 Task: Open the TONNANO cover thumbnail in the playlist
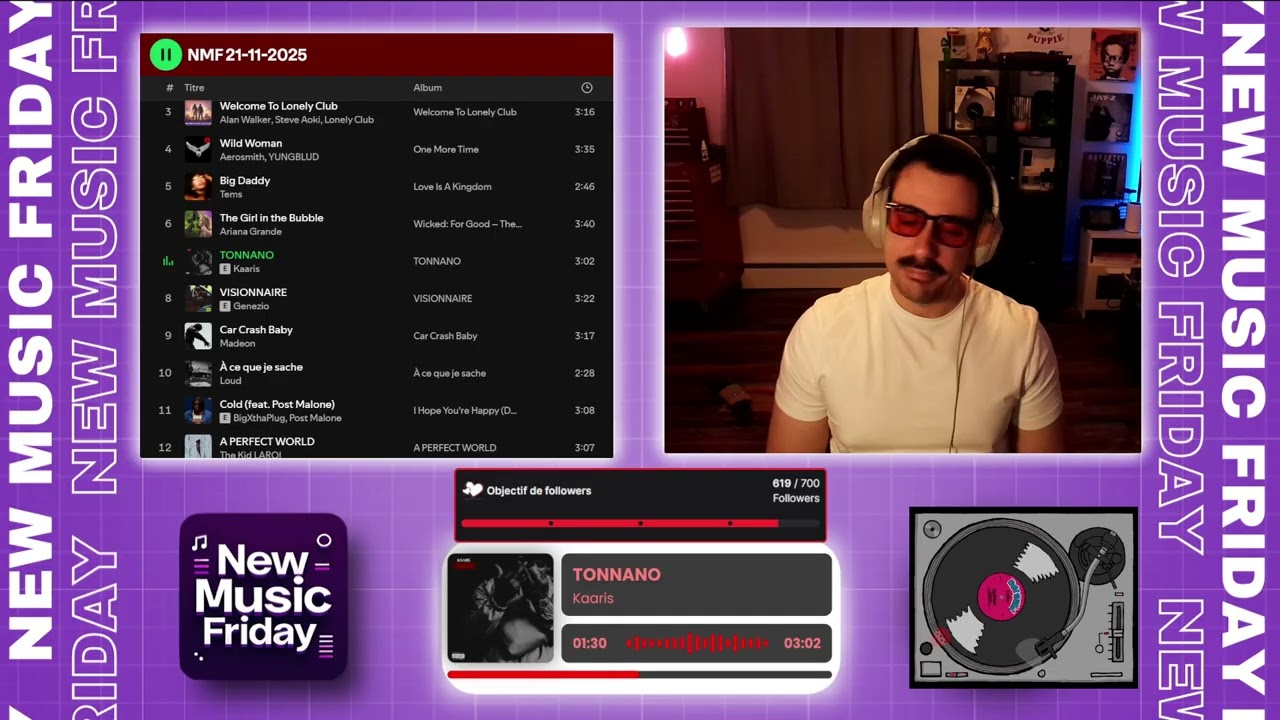198,261
